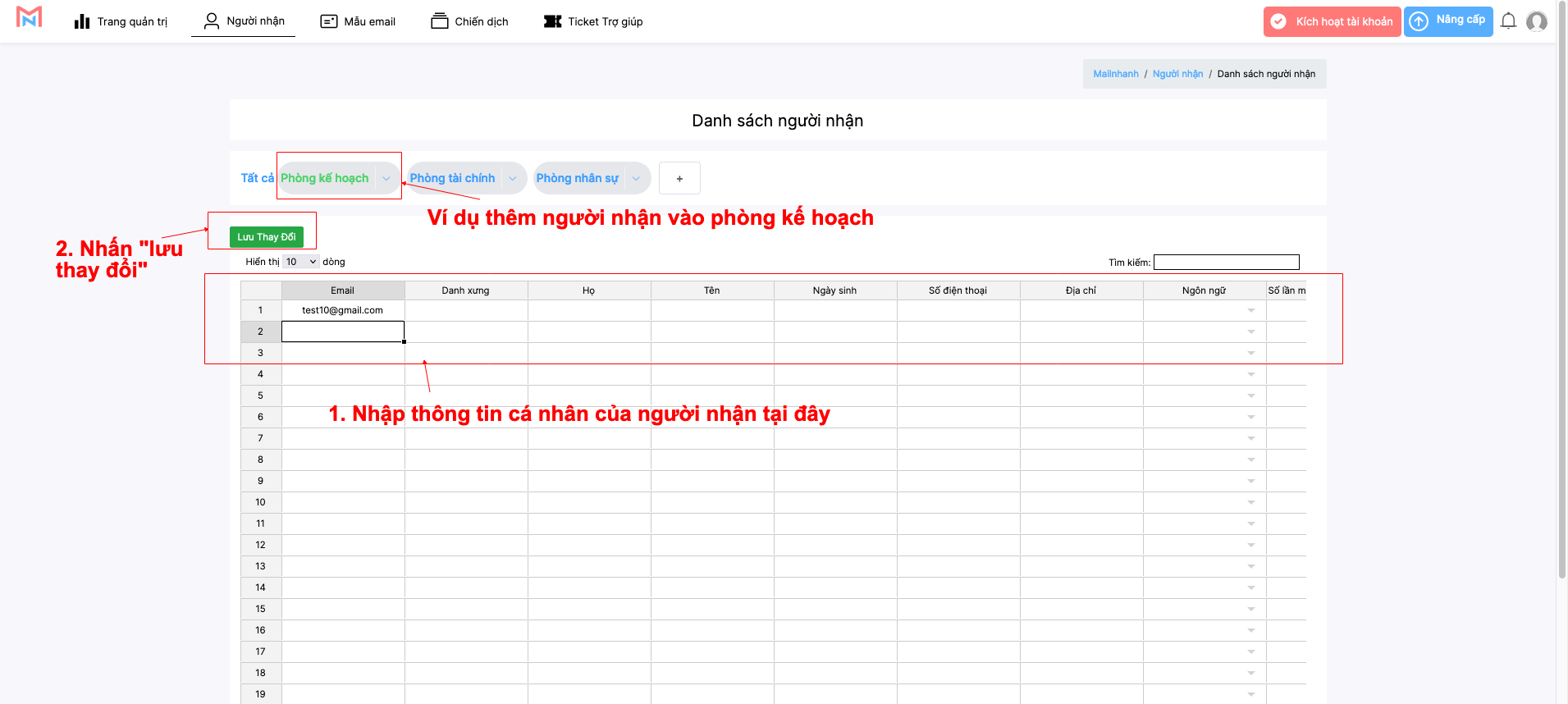The image size is (1568, 704).
Task: Follow the Mailnhanh breadcrumb link
Action: (x=1115, y=74)
